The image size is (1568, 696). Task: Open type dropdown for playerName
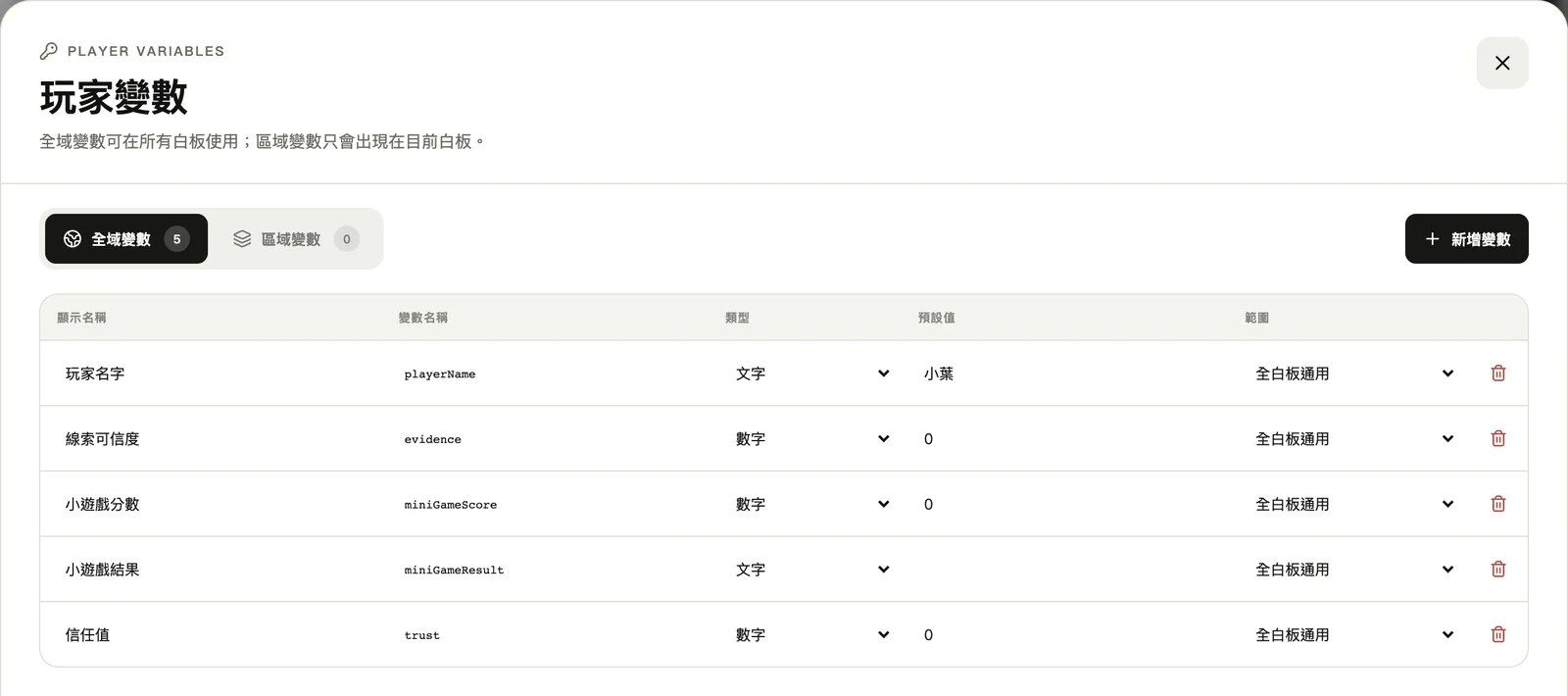pos(812,373)
